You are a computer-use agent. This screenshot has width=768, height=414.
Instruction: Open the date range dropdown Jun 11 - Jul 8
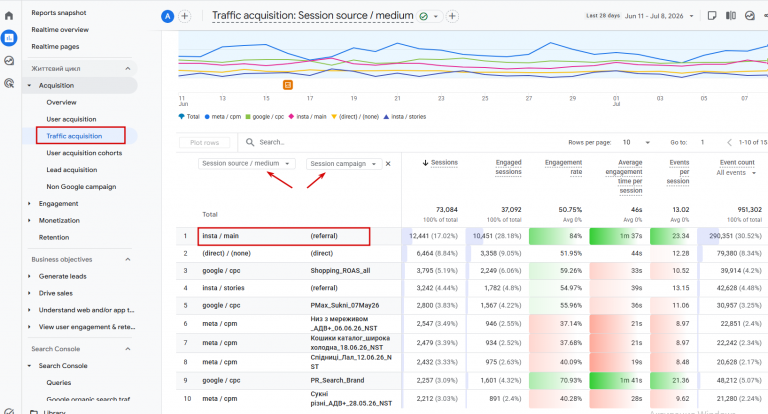(x=659, y=16)
